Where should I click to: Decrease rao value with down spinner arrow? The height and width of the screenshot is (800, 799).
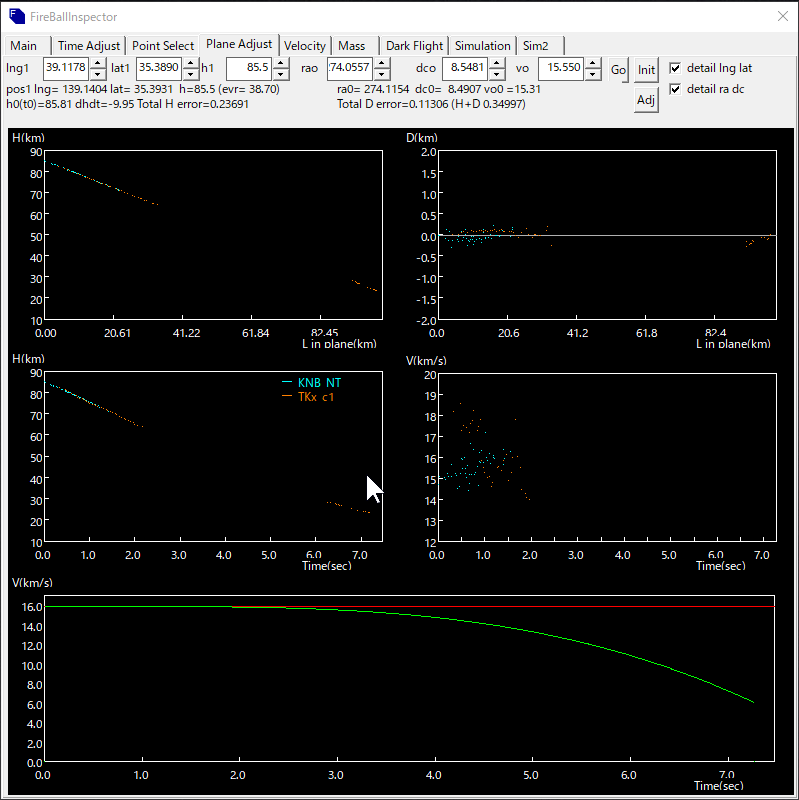coord(379,74)
